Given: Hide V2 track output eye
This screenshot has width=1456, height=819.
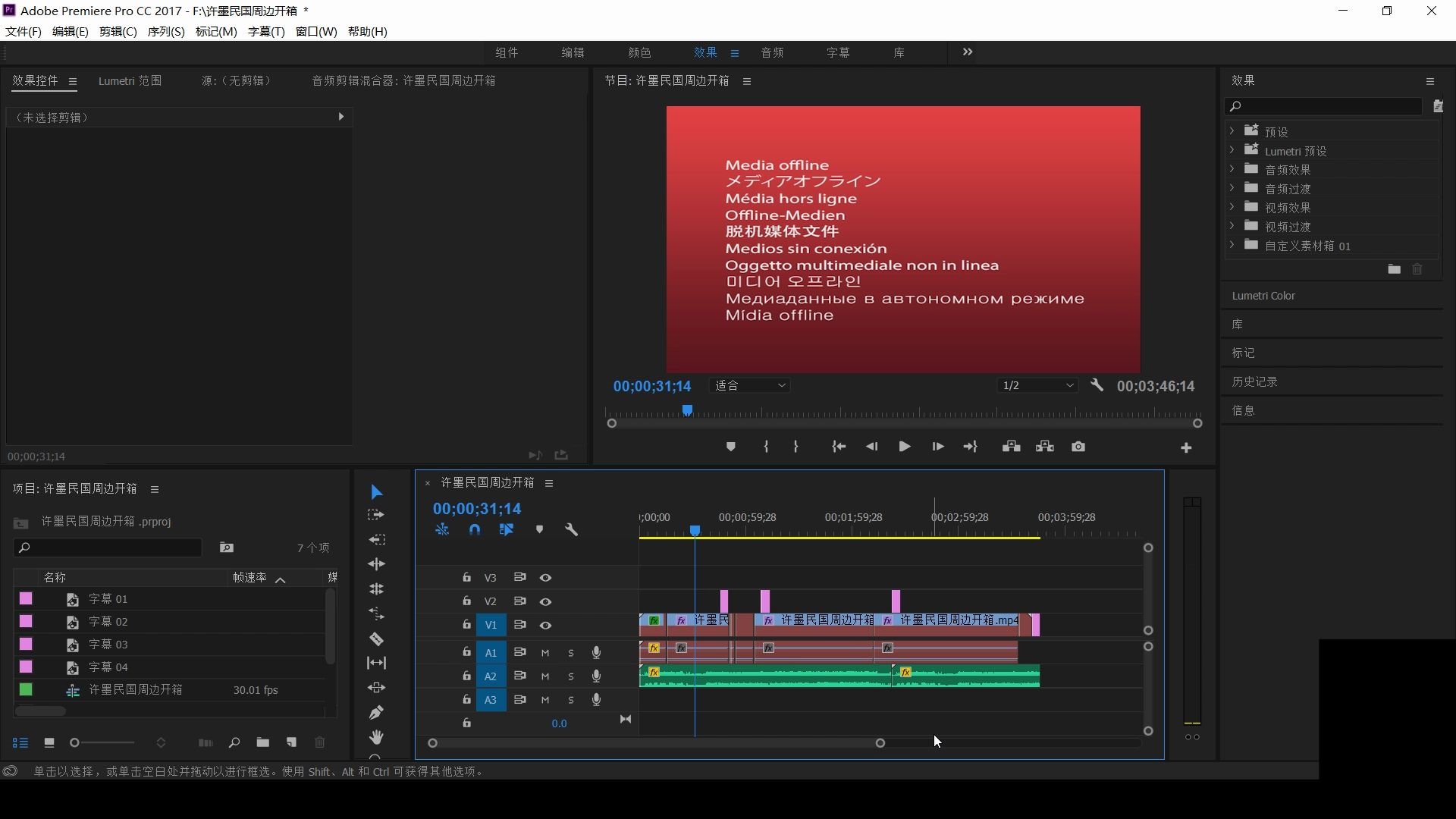Looking at the screenshot, I should [545, 601].
